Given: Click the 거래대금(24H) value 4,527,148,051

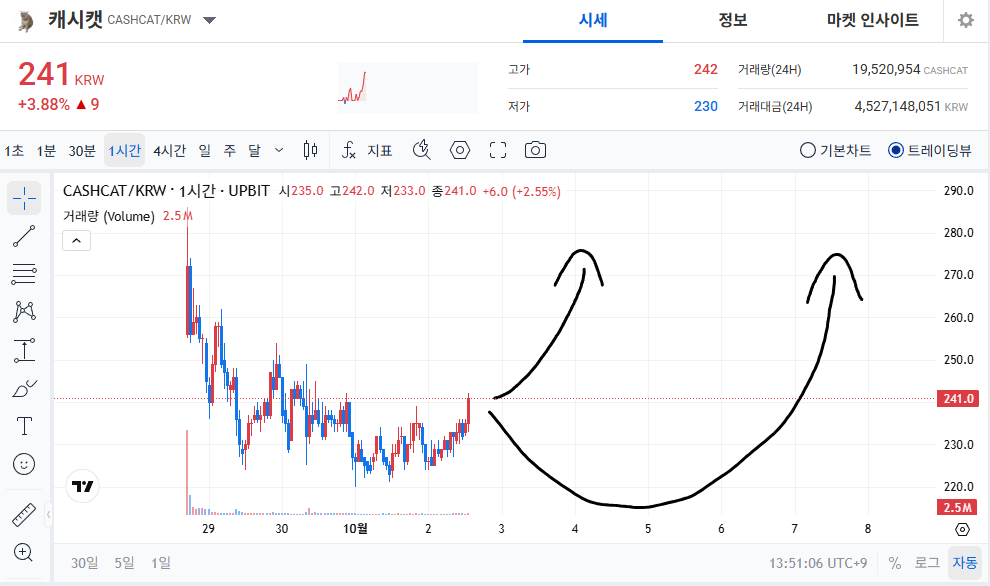Looking at the screenshot, I should (897, 106).
